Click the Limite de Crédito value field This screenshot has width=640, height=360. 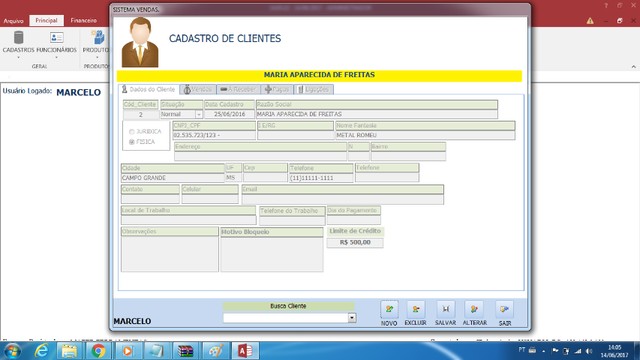click(x=355, y=242)
